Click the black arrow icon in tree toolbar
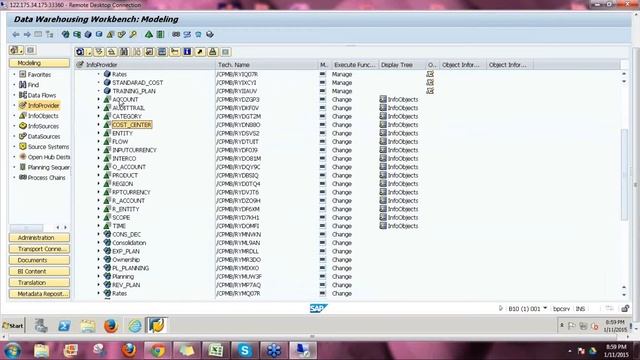The width and height of the screenshot is (640, 360). pyautogui.click(x=200, y=52)
